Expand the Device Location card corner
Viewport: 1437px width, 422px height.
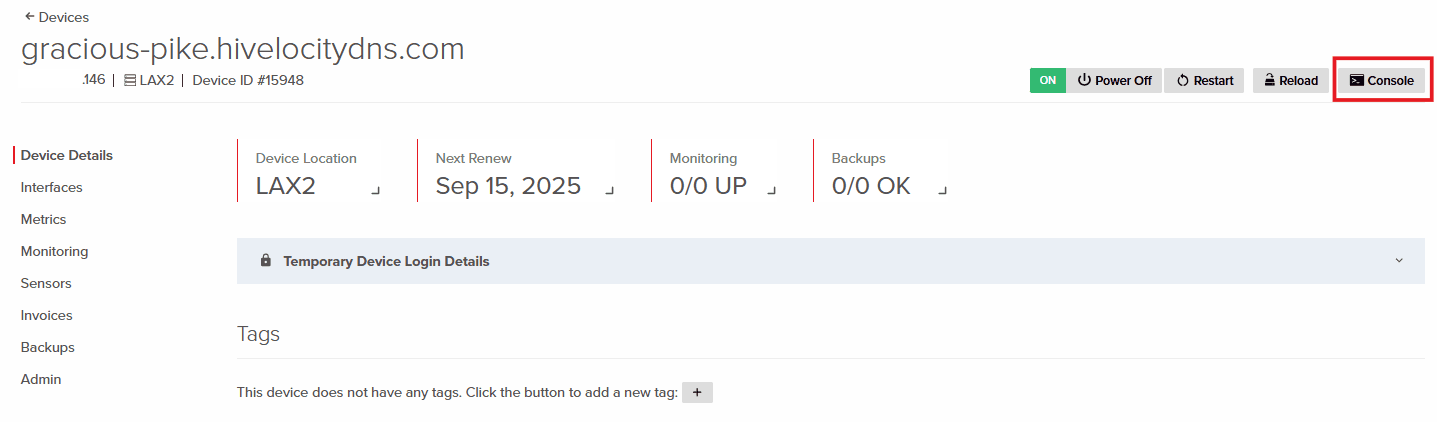(x=376, y=190)
